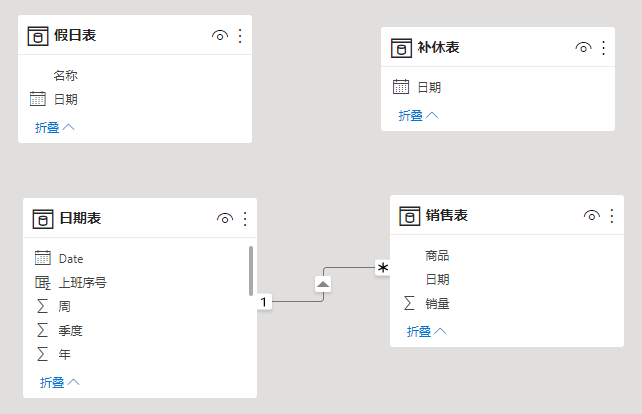642x414 pixels.
Task: Hide the 补休表 table
Action: tap(583, 48)
